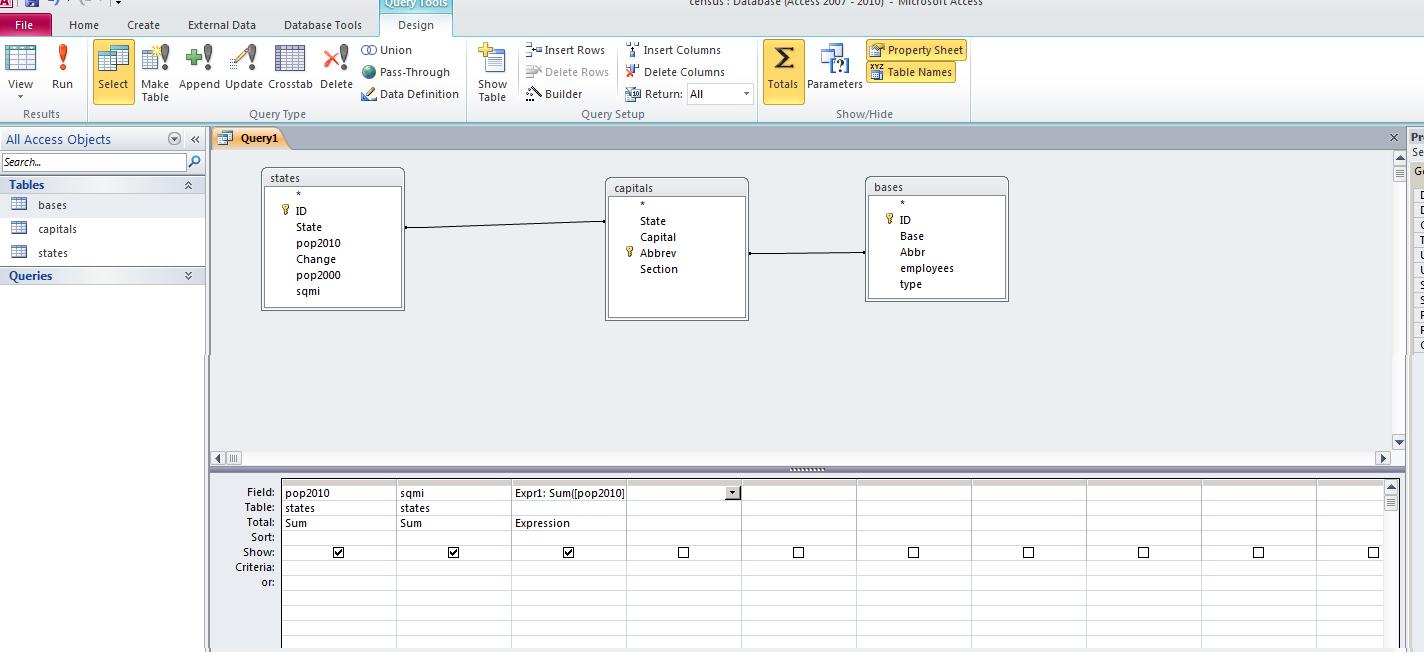Select the Design ribbon tab

[x=416, y=25]
